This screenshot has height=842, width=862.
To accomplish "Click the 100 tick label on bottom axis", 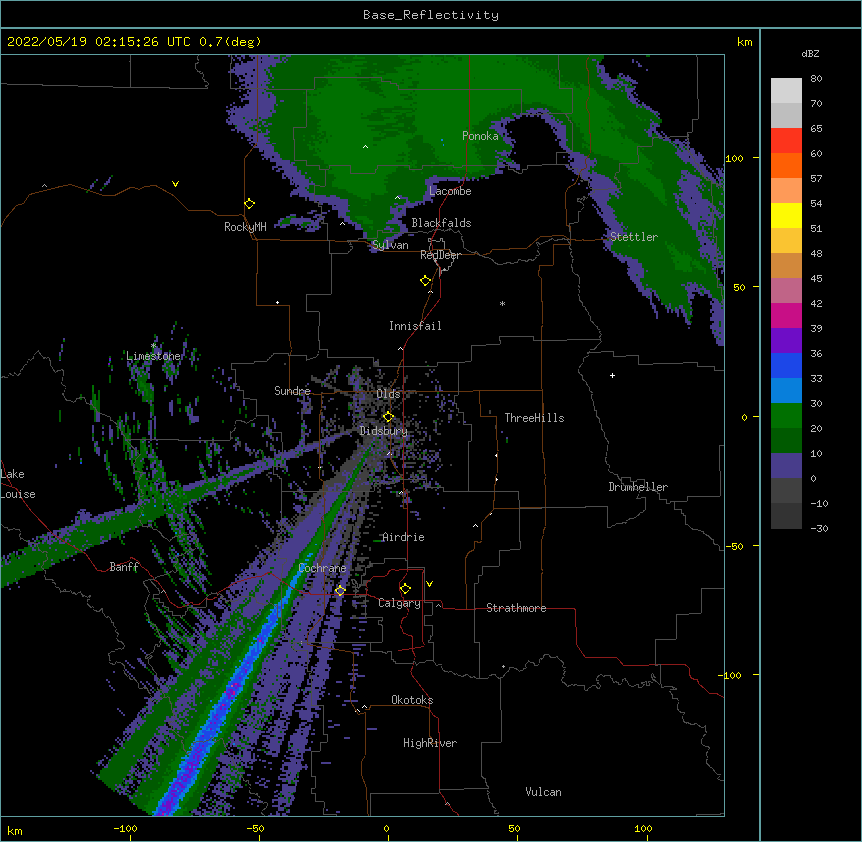I will [643, 828].
